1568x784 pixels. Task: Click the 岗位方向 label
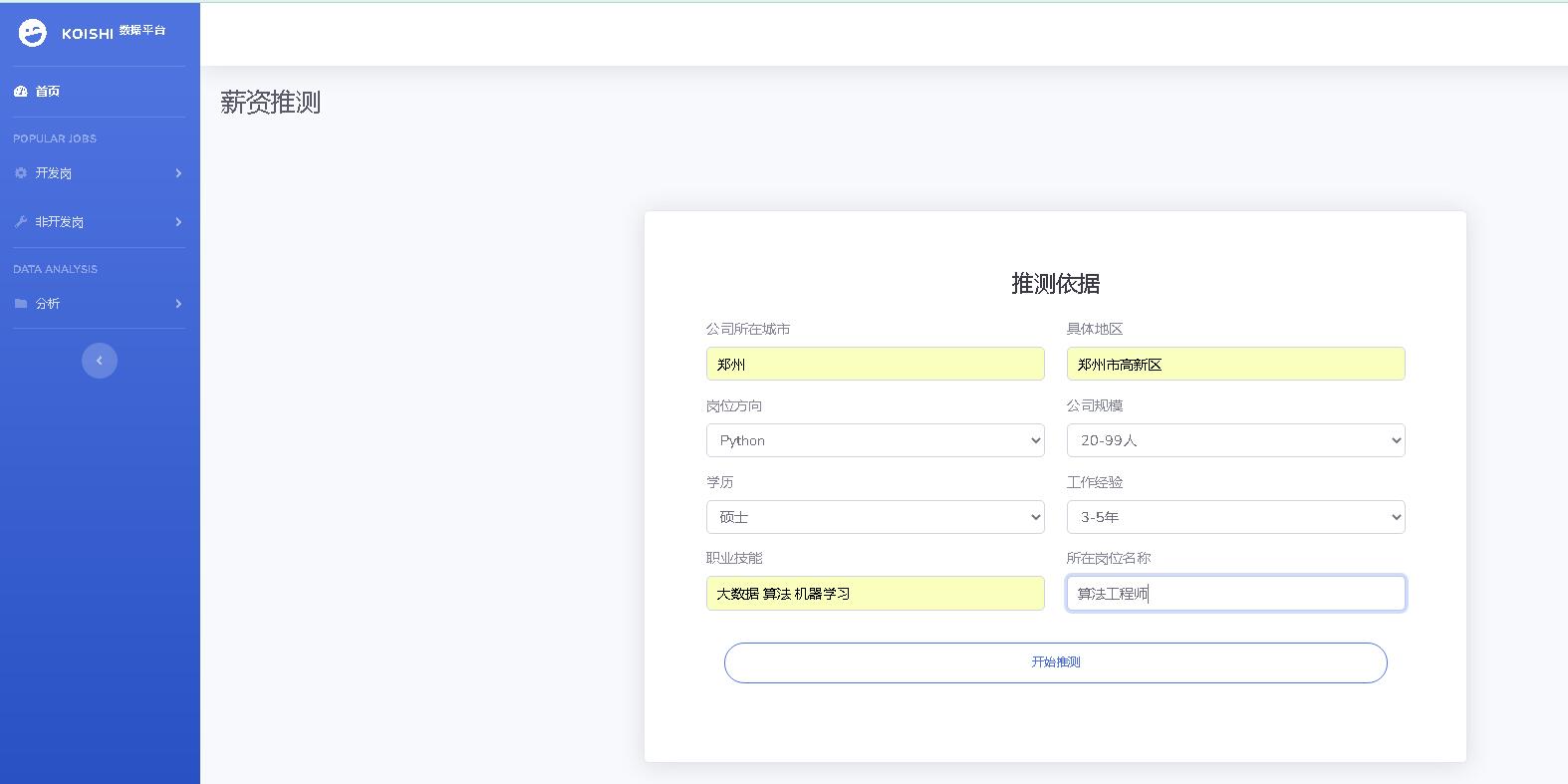[x=734, y=405]
